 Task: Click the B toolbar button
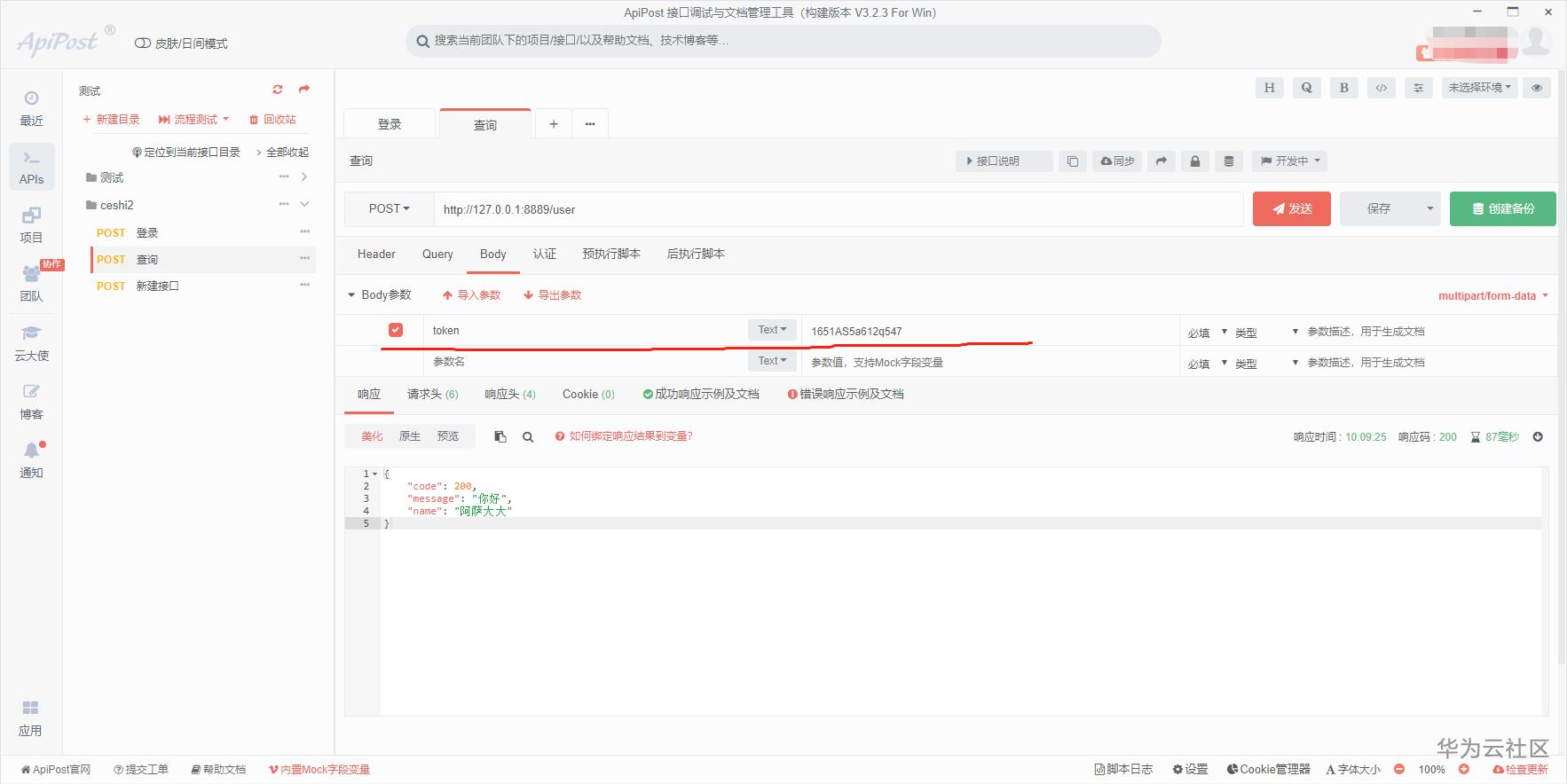pos(1343,88)
